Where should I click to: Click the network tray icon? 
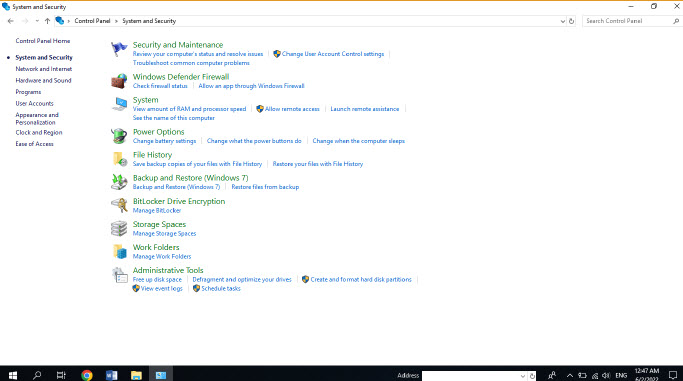point(595,375)
